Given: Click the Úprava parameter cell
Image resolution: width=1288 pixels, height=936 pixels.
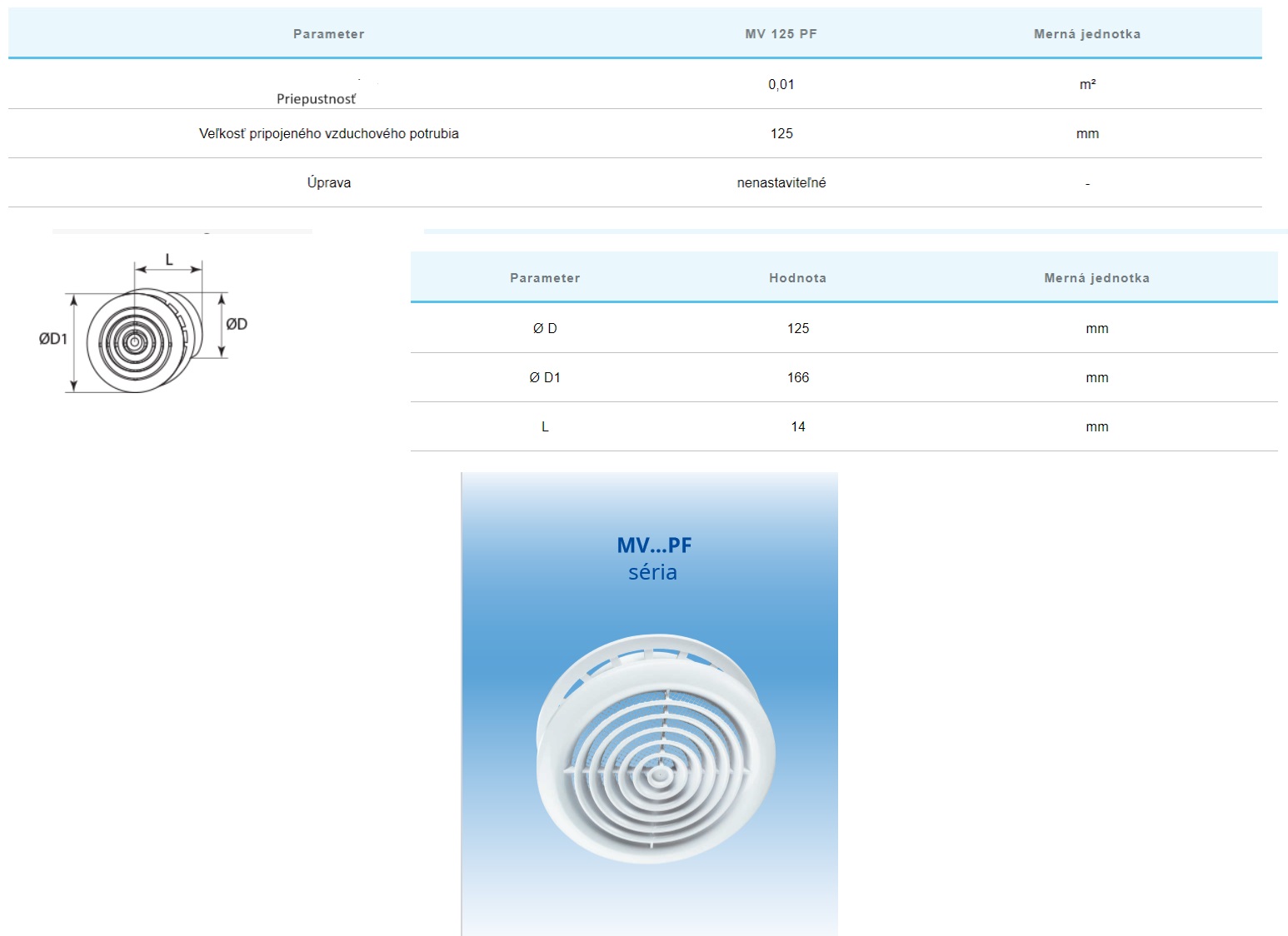Looking at the screenshot, I should pos(328,182).
